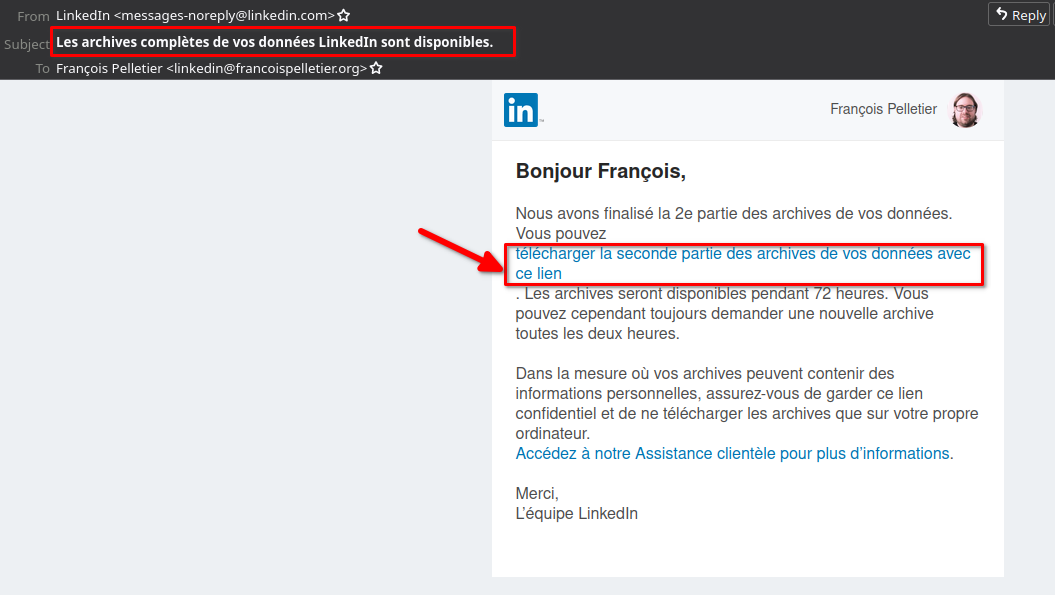The image size is (1055, 595).
Task: Click the To header label
Action: coord(42,69)
